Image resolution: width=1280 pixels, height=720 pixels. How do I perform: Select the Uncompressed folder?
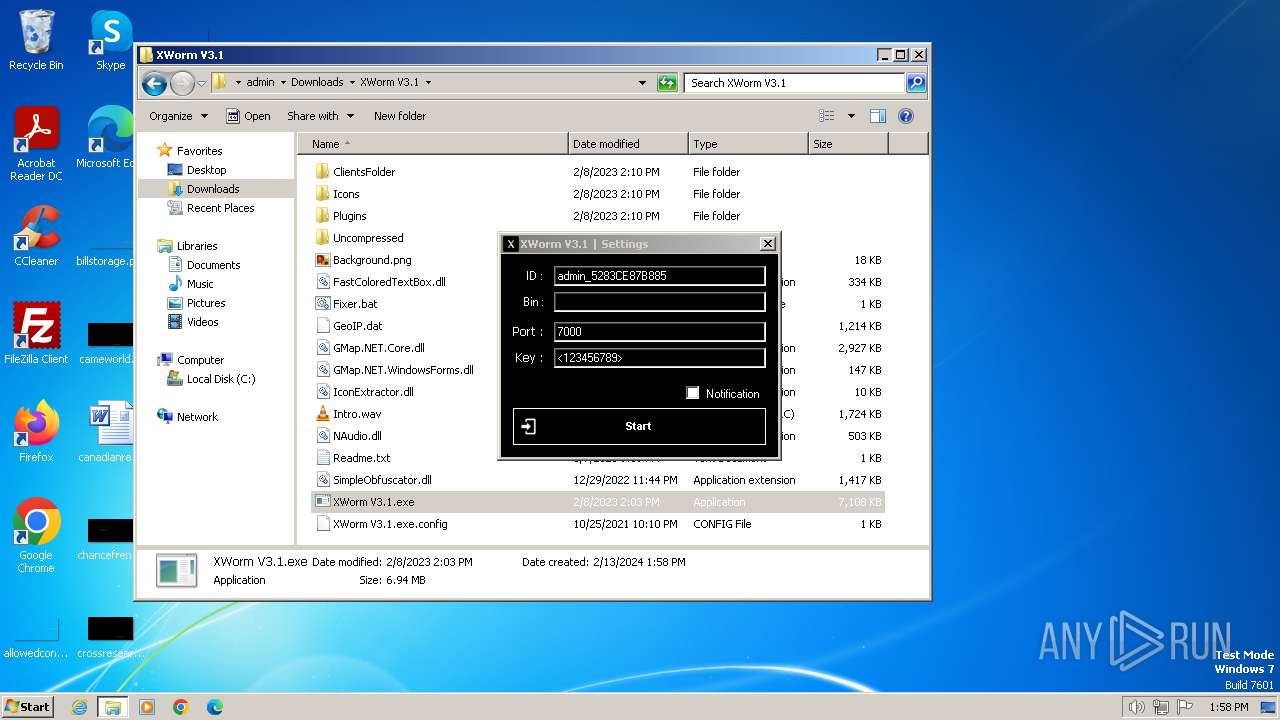point(368,238)
